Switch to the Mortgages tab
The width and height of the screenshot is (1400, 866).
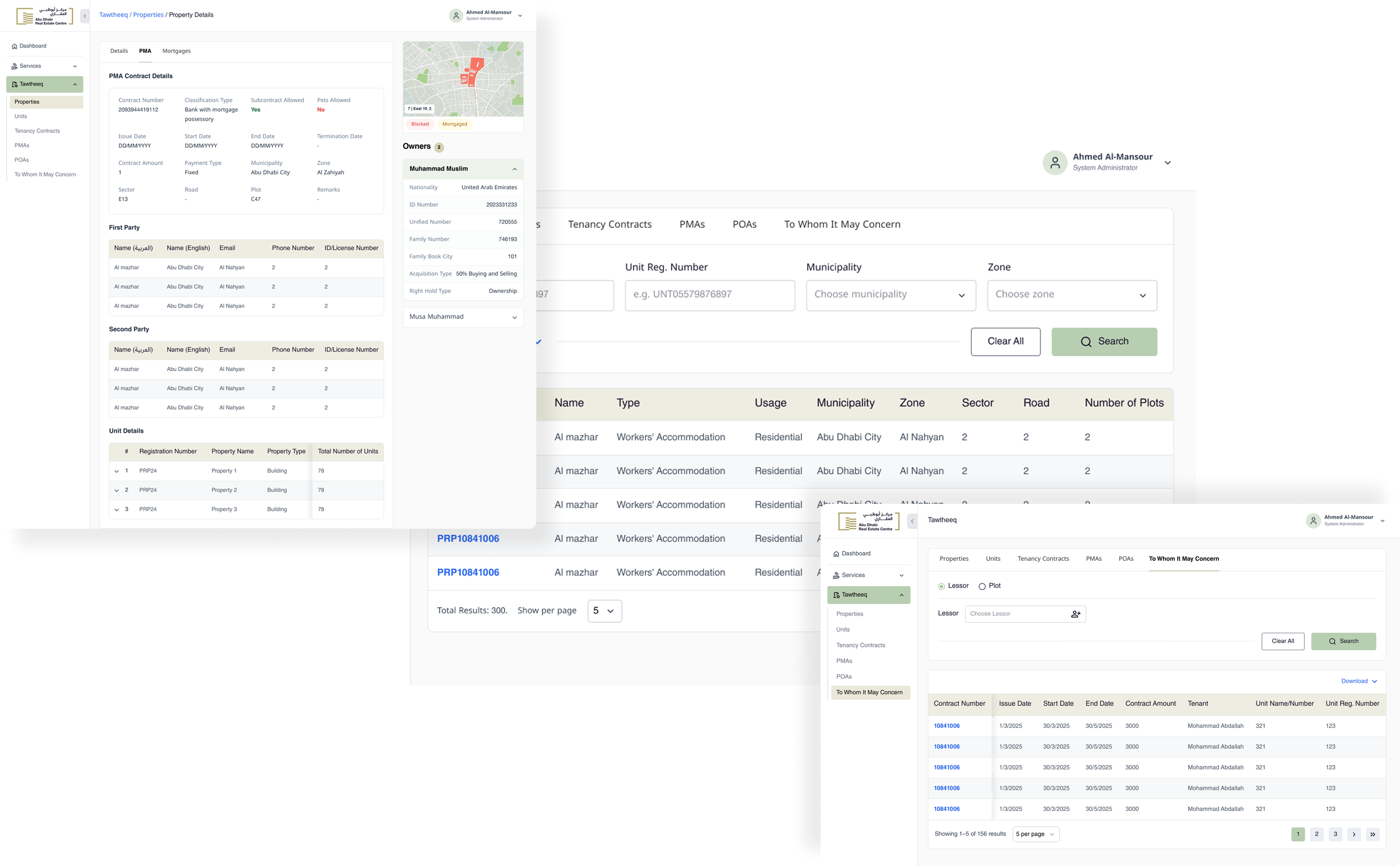177,51
